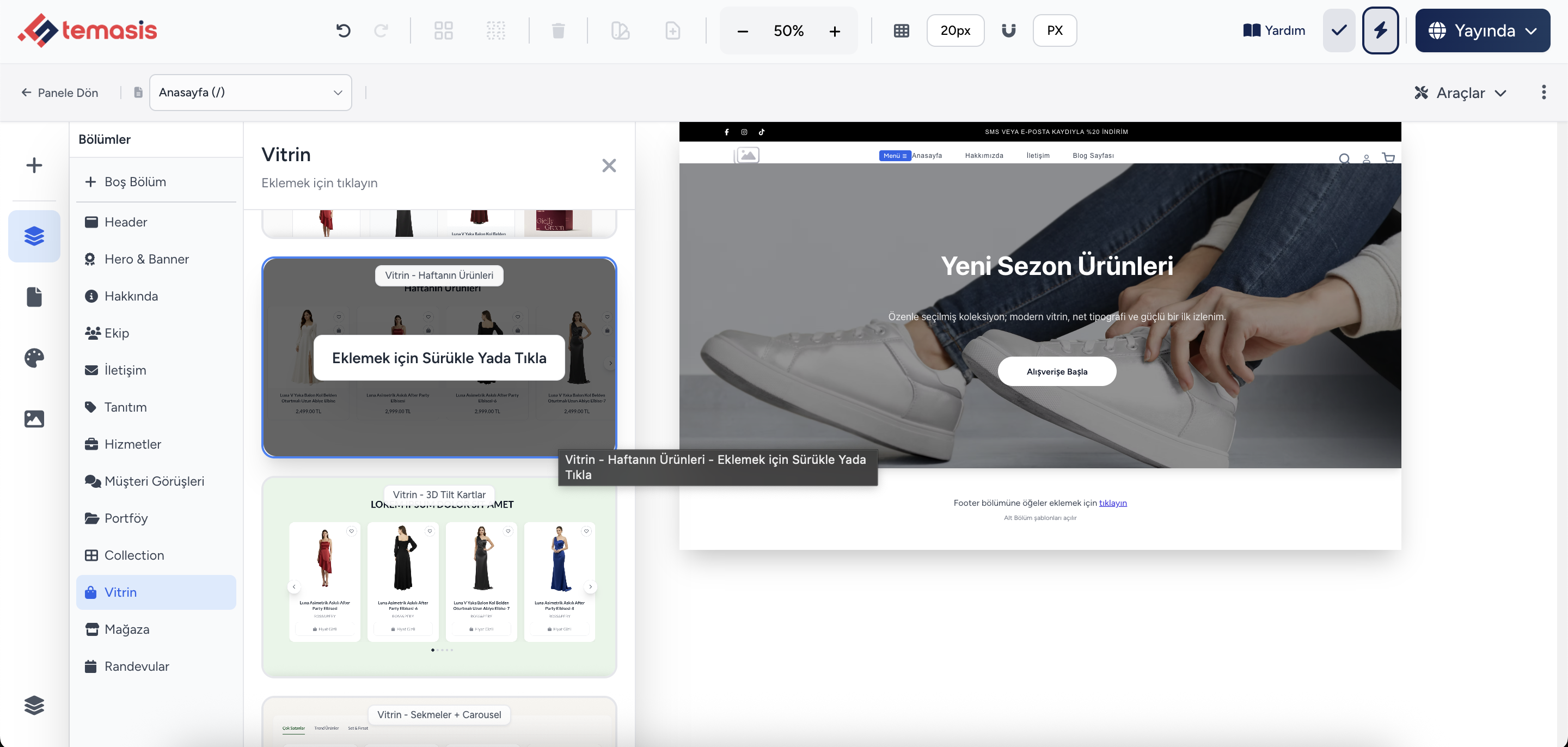Select Header section category
Viewport: 1568px width, 747px height.
(x=156, y=222)
